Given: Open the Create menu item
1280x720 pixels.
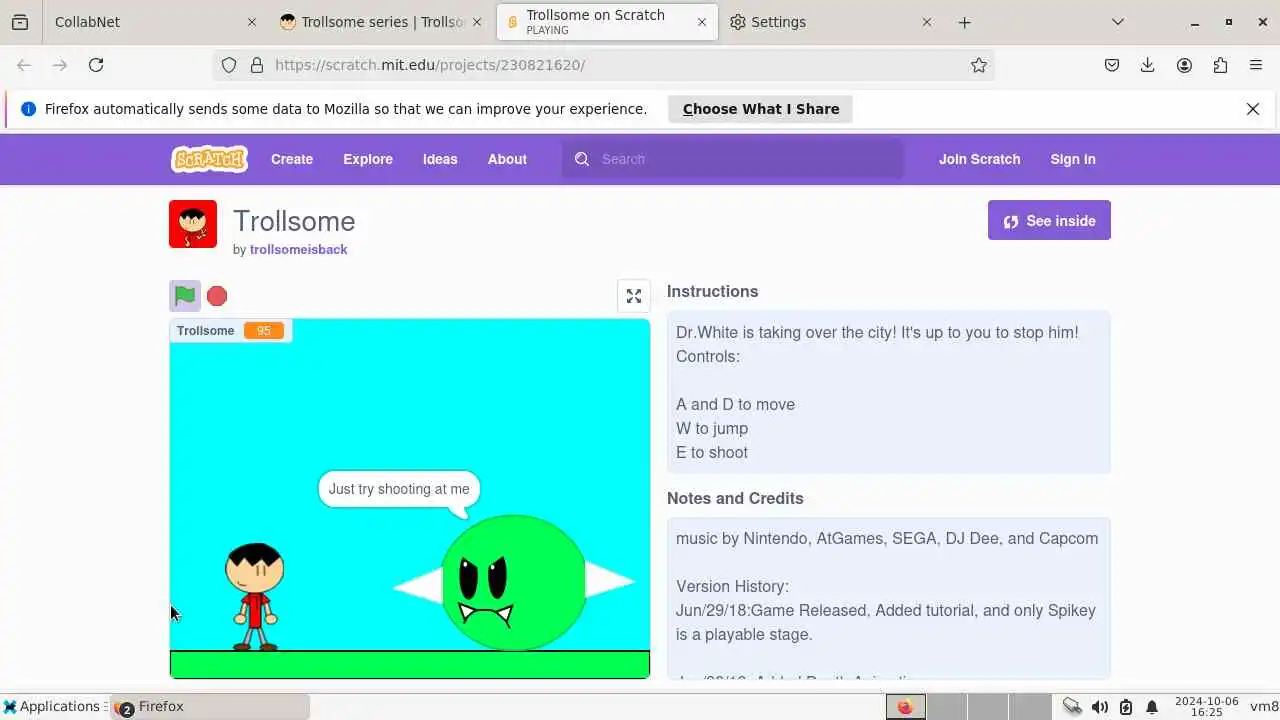Looking at the screenshot, I should pos(292,159).
